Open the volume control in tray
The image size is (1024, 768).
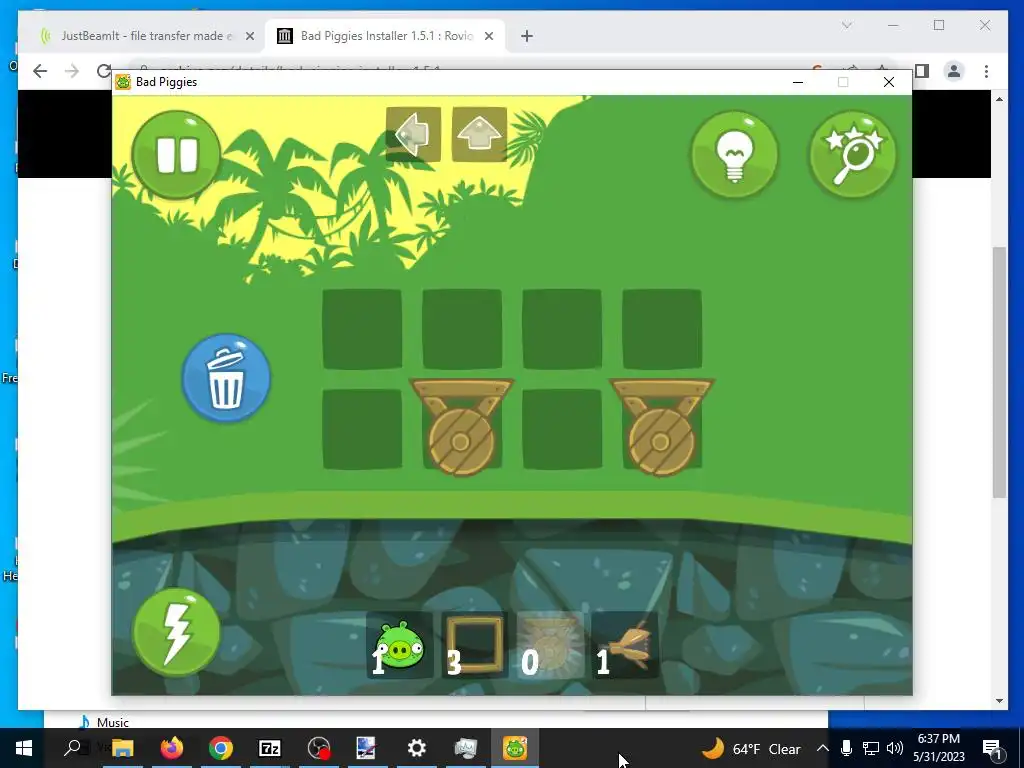pyautogui.click(x=895, y=748)
